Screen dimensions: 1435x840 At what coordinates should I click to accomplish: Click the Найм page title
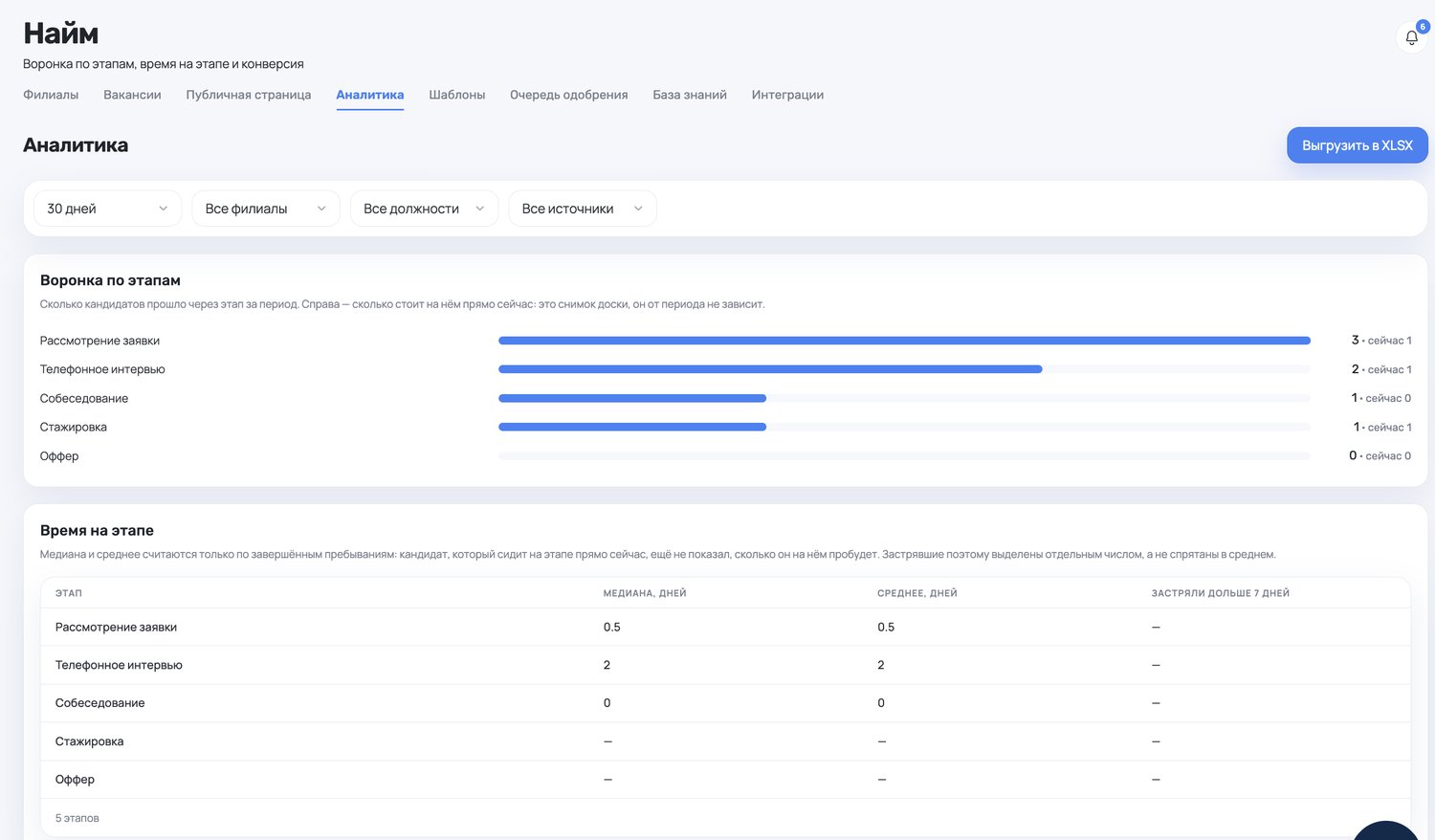pos(61,33)
